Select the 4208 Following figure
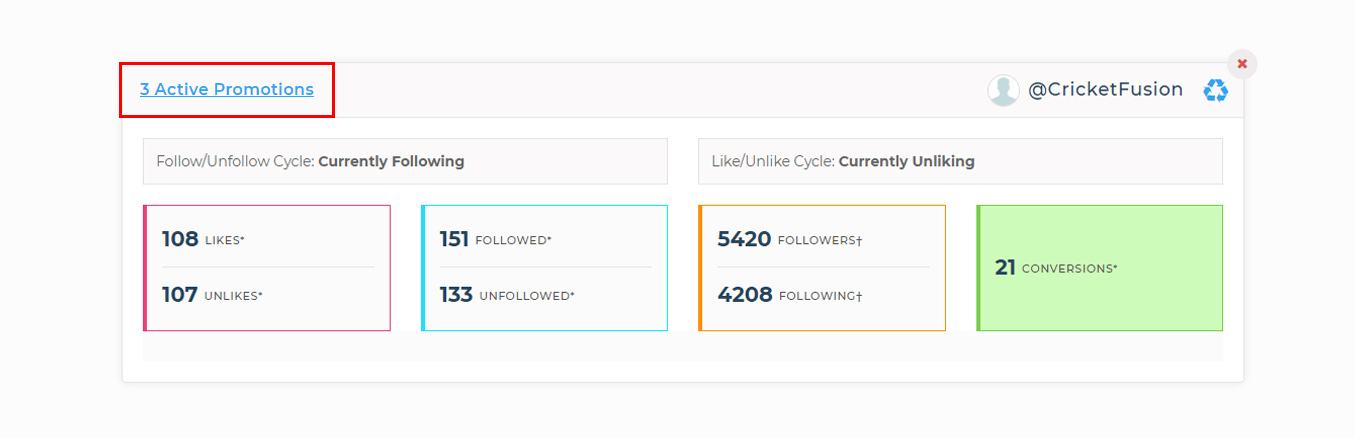1355x438 pixels. click(x=745, y=295)
